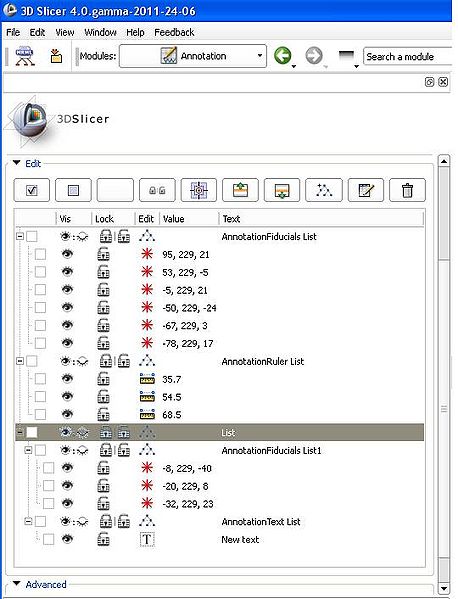
Task: Click red fiducial icon of 95, 229, 21
Action: [x=147, y=254]
